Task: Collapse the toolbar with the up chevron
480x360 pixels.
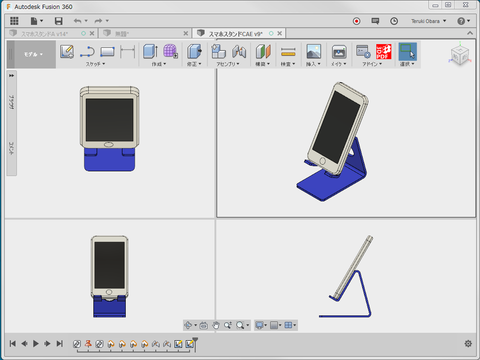Action: coord(470,33)
